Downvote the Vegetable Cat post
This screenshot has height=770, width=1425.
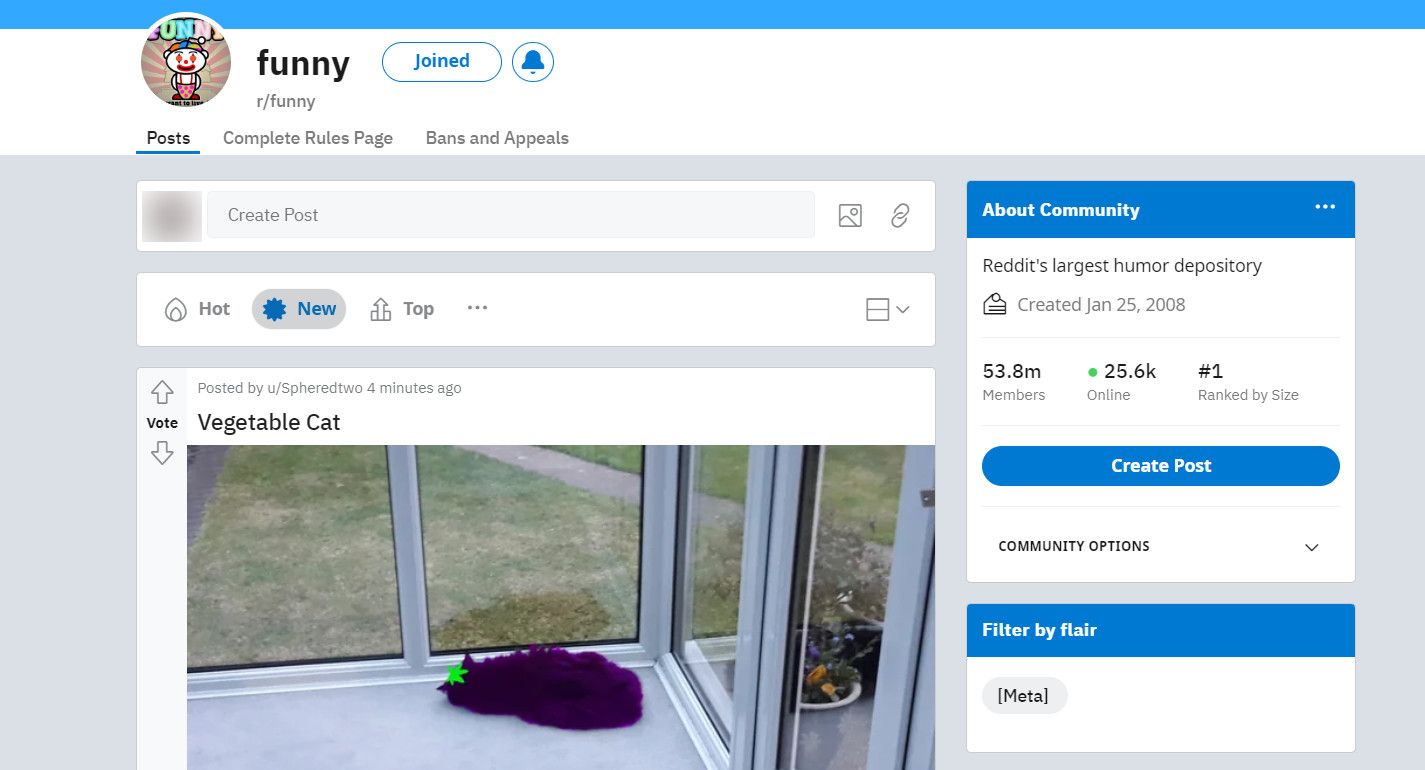click(x=162, y=454)
